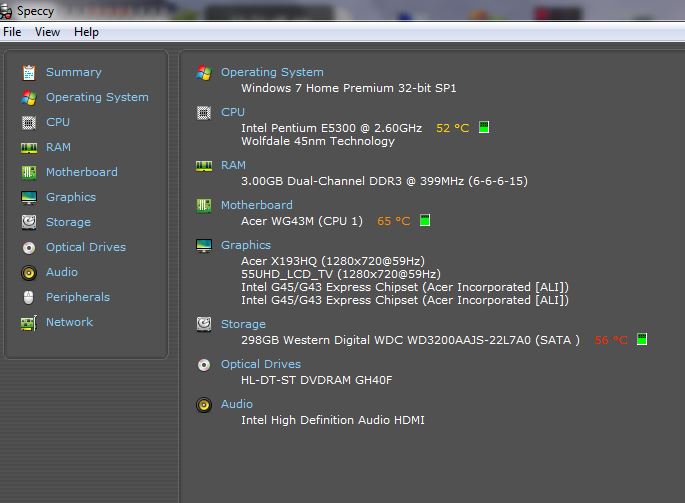The height and width of the screenshot is (503, 685).
Task: Click the Optical Drives heading link in summary
Action: pos(261,364)
